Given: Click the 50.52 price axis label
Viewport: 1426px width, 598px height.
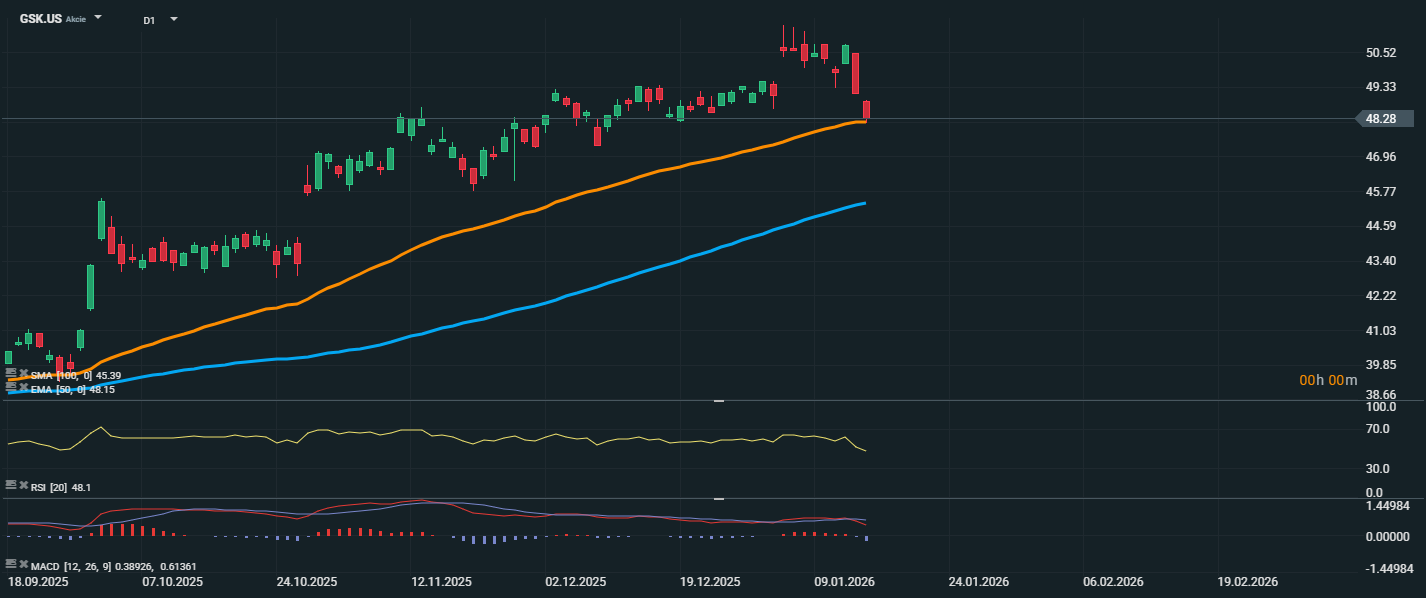Looking at the screenshot, I should tap(1380, 52).
